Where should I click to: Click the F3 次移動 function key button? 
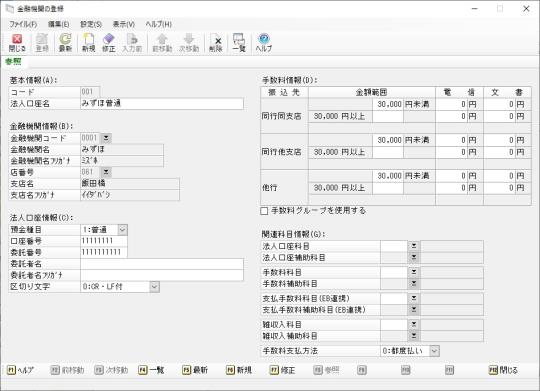tap(111, 370)
